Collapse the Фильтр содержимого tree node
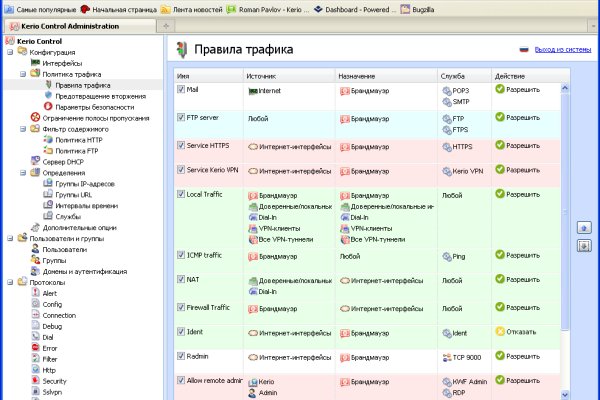The width and height of the screenshot is (600, 400). (x=21, y=129)
